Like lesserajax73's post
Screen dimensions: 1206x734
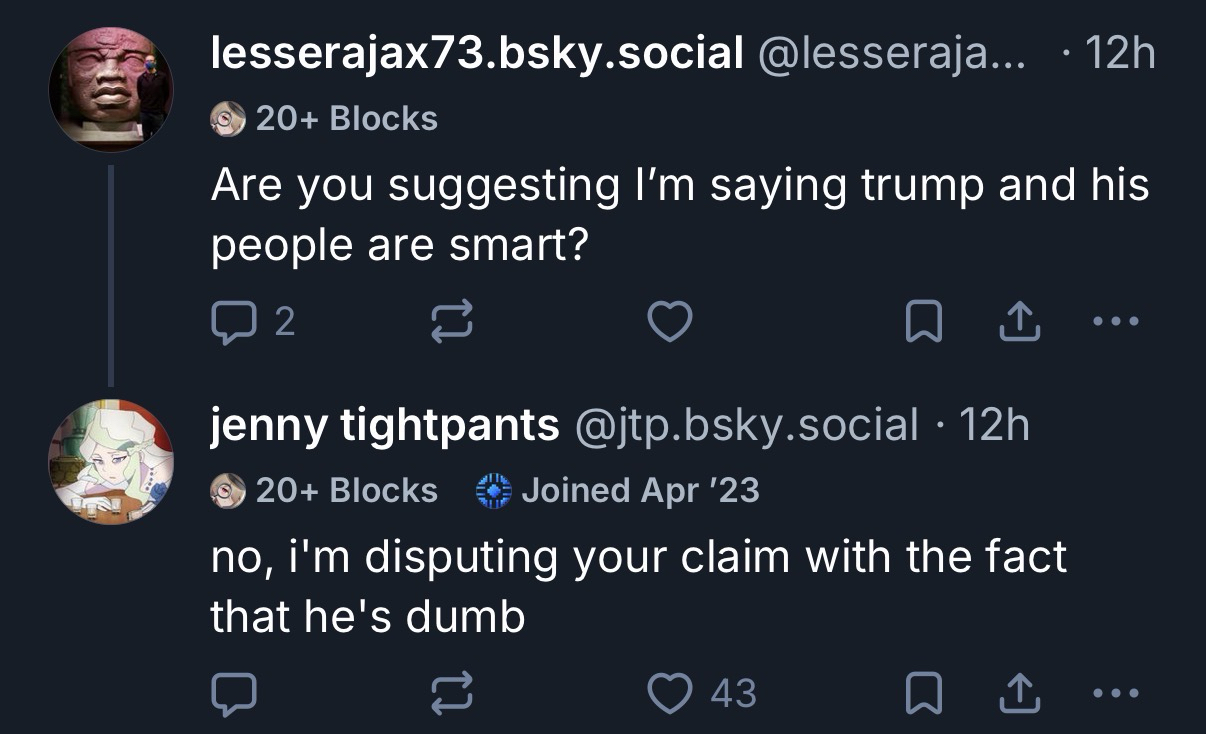click(670, 322)
